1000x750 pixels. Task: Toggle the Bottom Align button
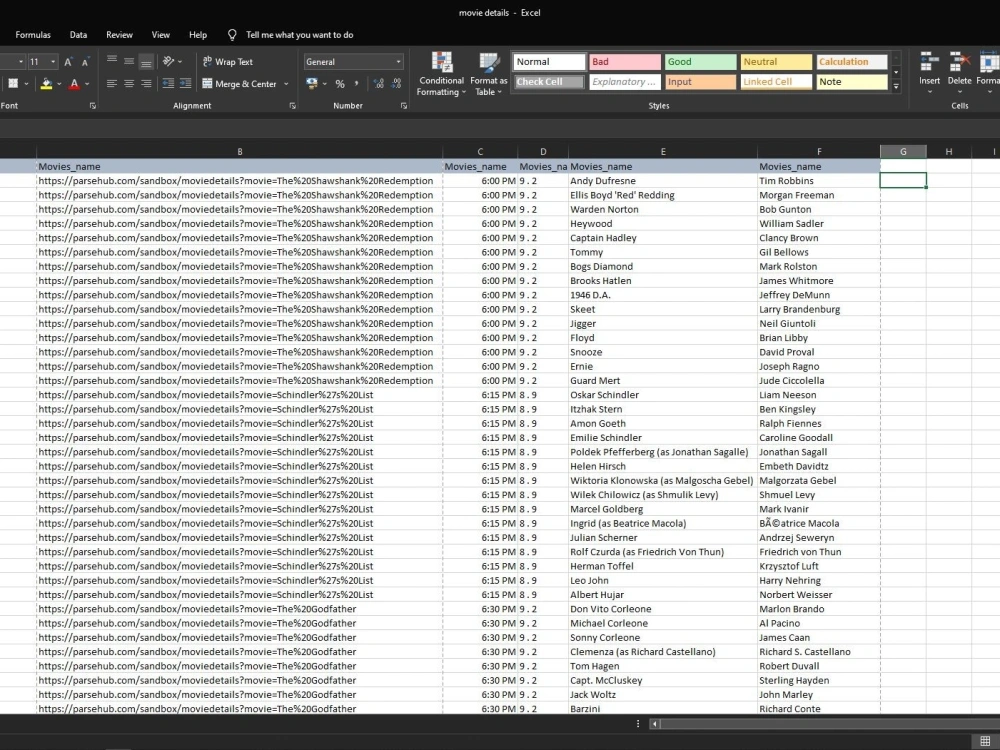[x=146, y=62]
